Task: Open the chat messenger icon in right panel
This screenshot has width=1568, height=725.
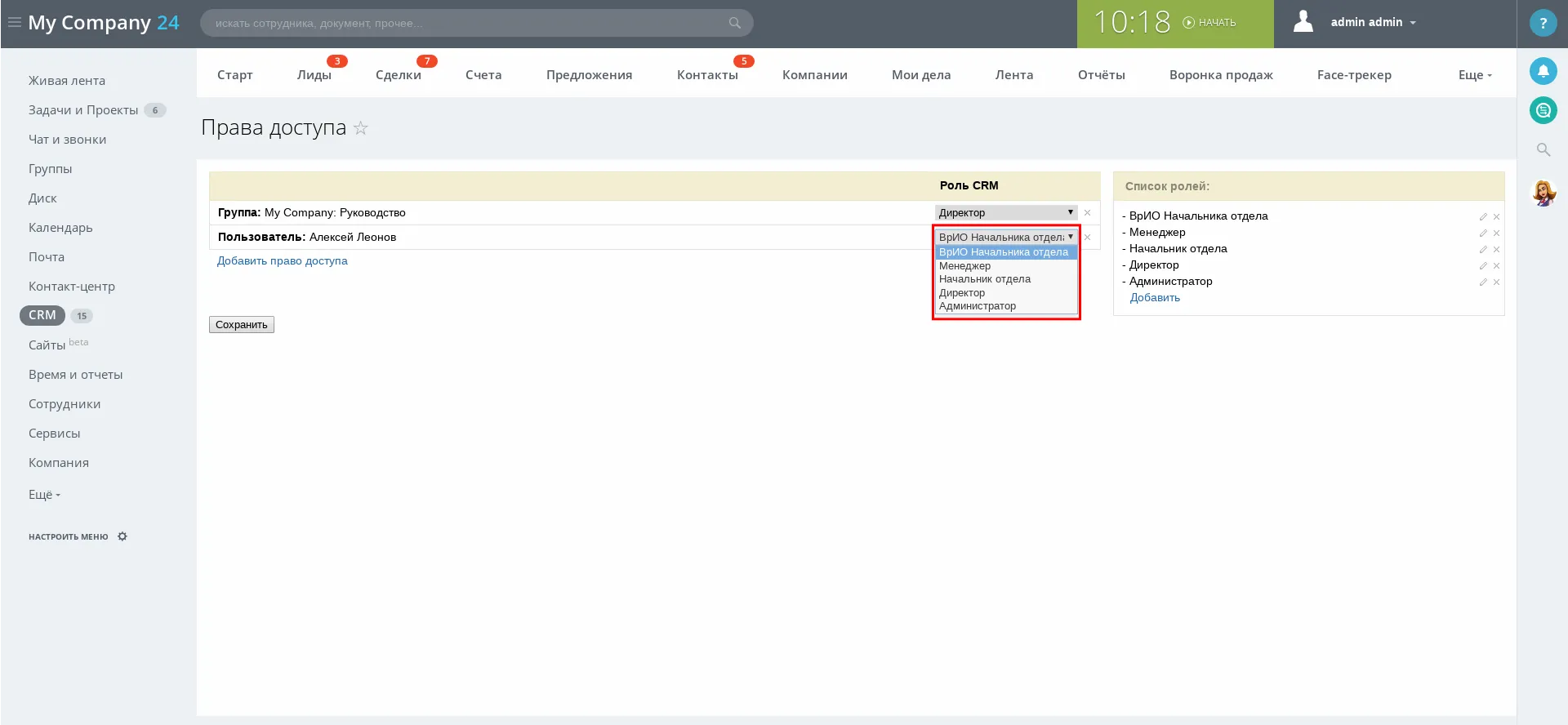Action: (1543, 109)
